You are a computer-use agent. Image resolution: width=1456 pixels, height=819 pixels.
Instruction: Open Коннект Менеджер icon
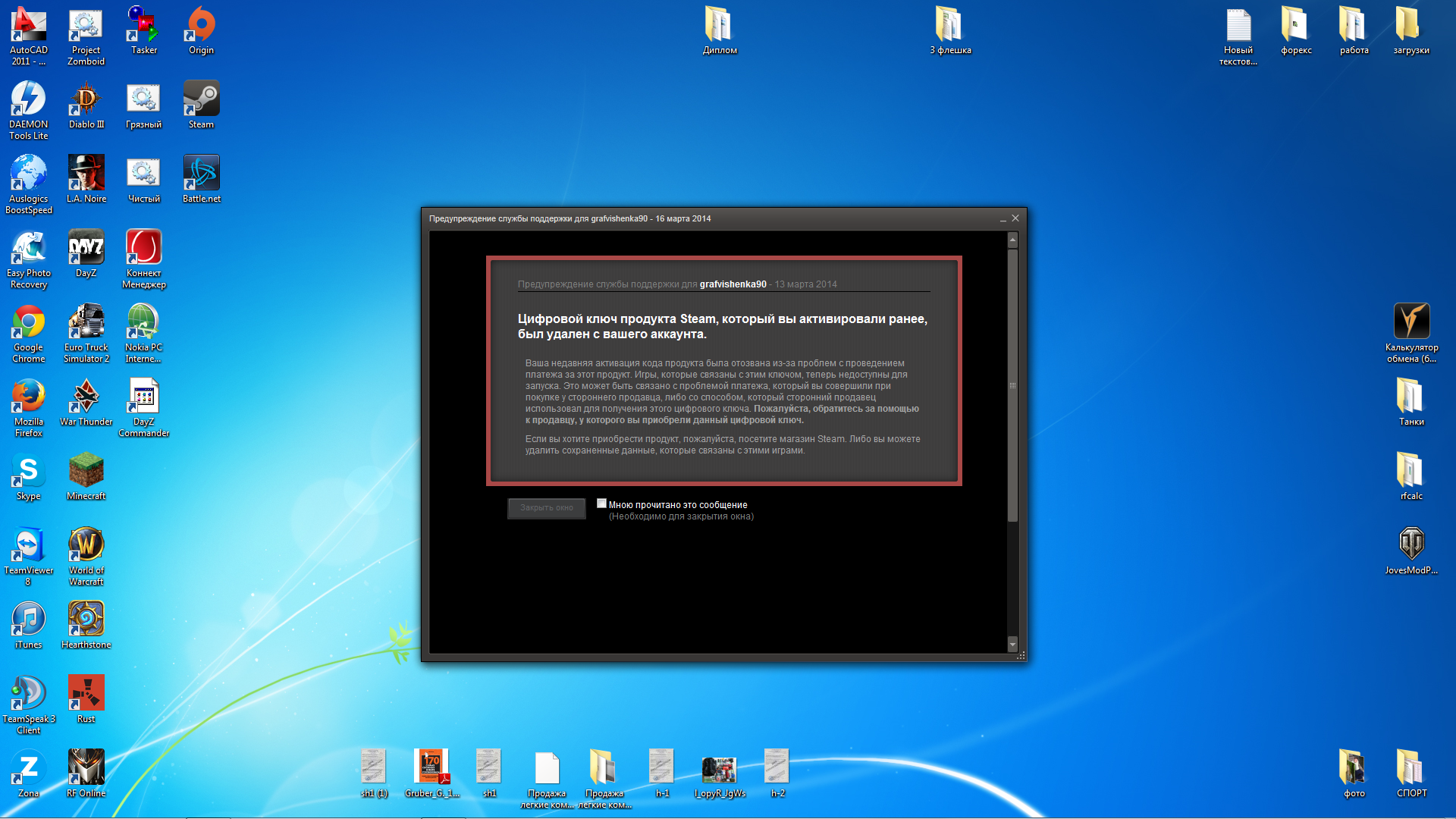(144, 259)
